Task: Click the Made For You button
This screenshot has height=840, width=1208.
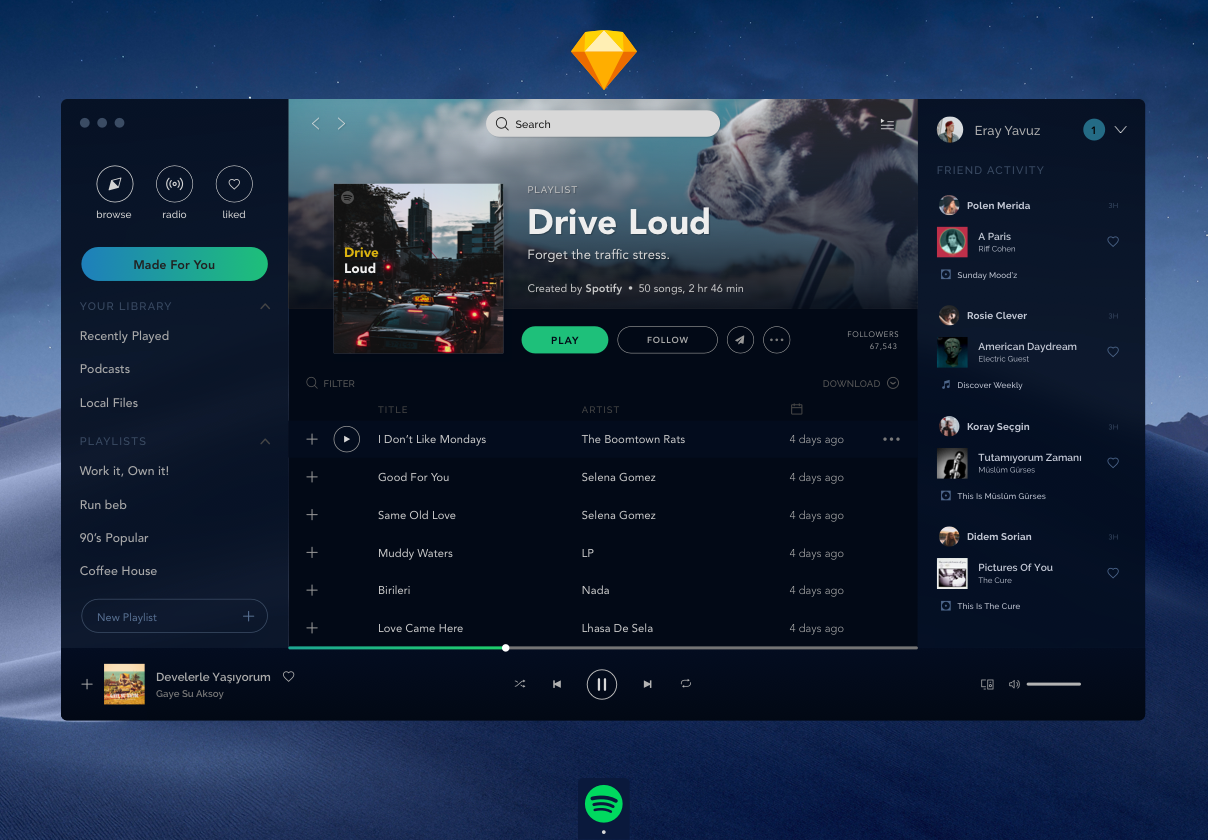Action: pos(174,264)
